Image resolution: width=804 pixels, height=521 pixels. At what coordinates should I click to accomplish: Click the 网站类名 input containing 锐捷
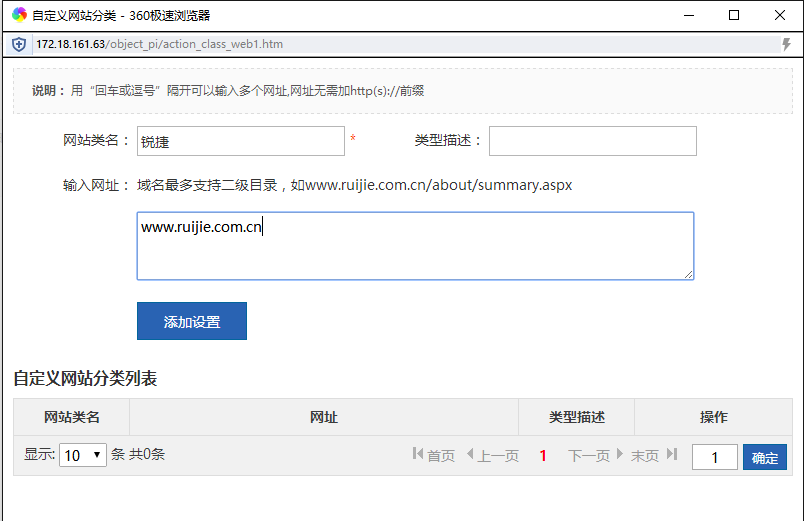click(x=240, y=141)
